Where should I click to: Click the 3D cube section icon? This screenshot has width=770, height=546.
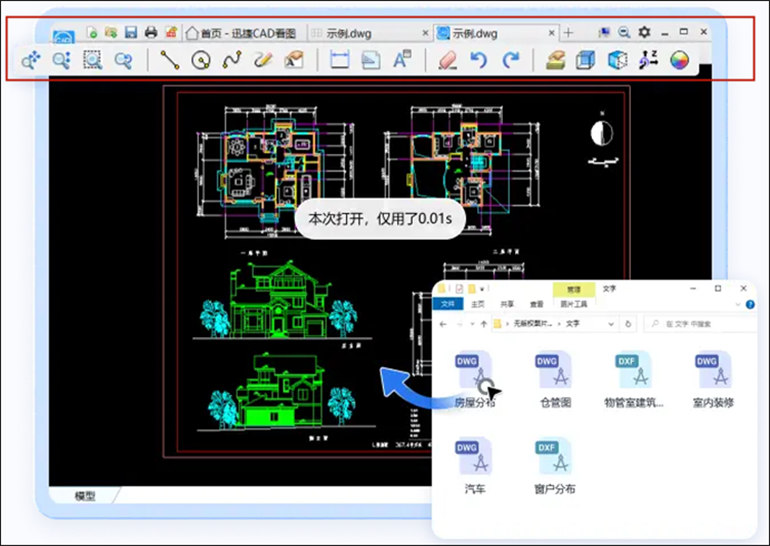coord(617,60)
